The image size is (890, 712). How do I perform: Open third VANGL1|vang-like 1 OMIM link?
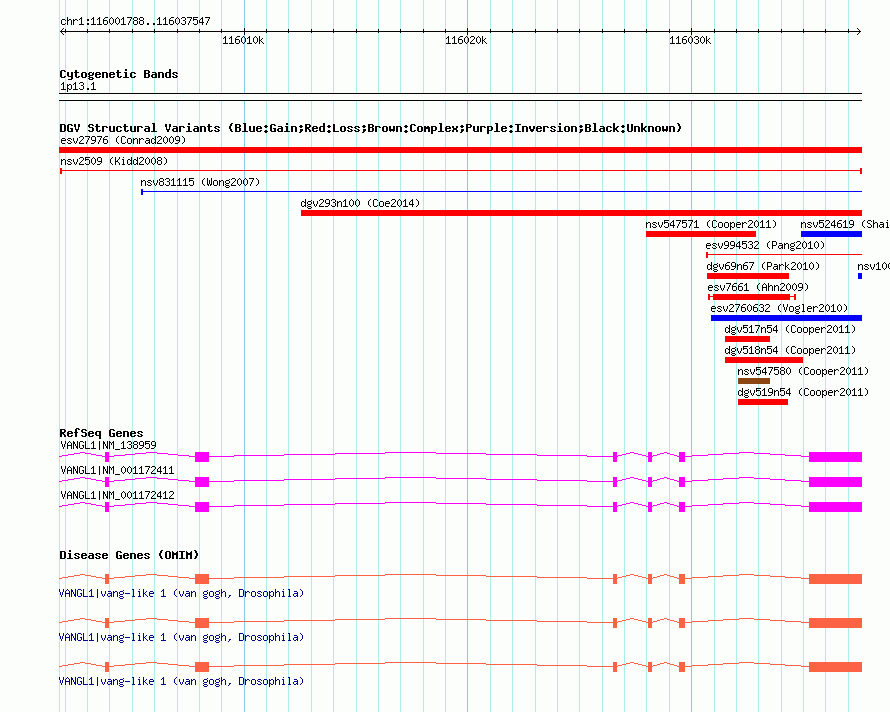tap(181, 681)
